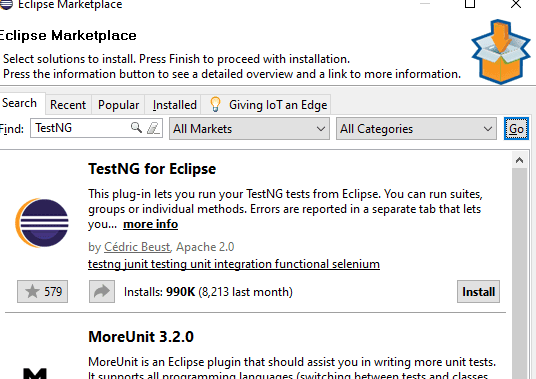This screenshot has width=536, height=379.
Task: Click the testng junit testing tags link
Action: 234,264
